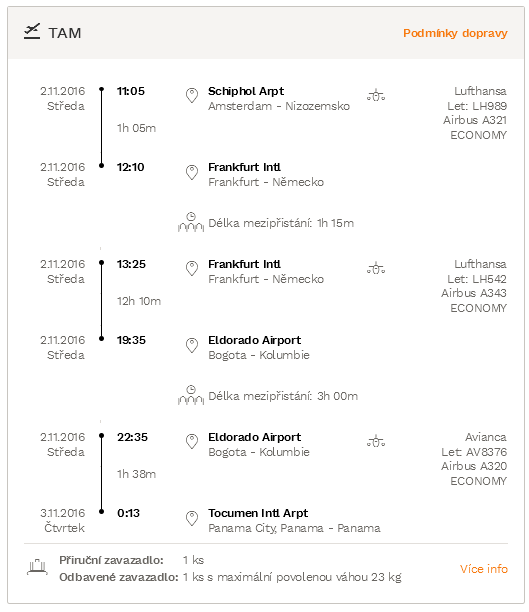Click the location pin beside the 22:35 Eldorado departure
The height and width of the screenshot is (612, 529).
pyautogui.click(x=192, y=442)
